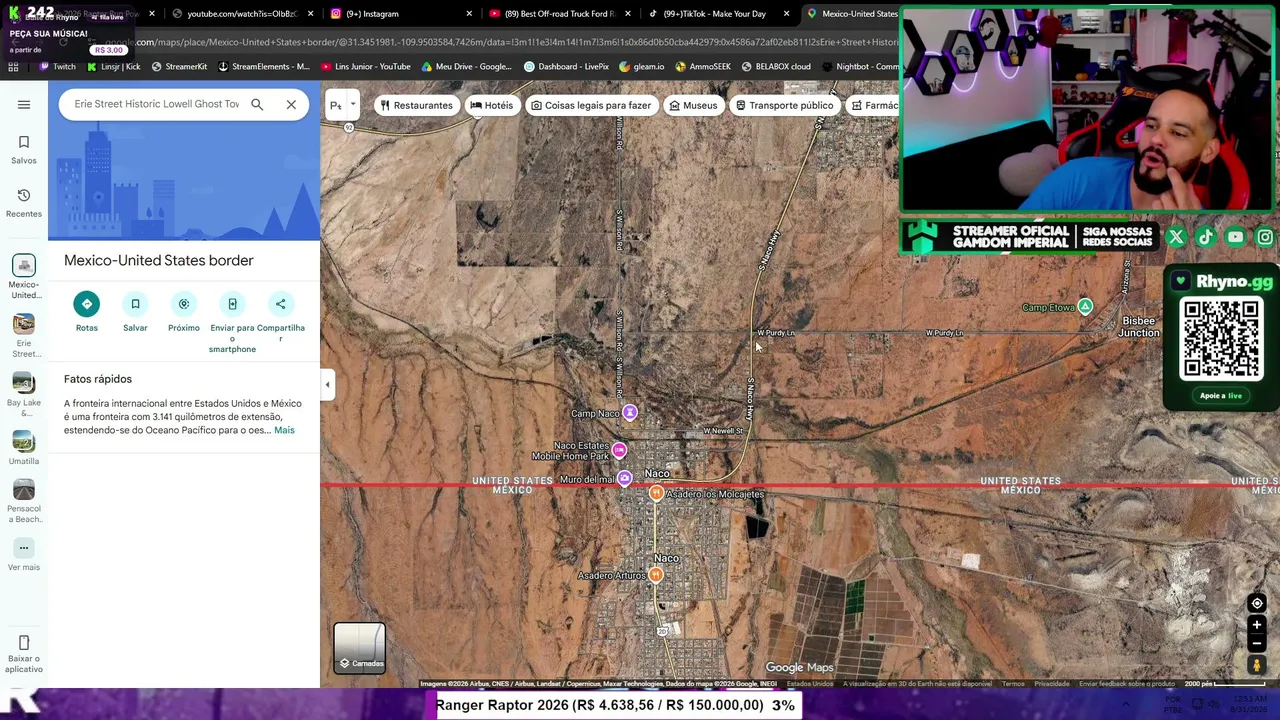Filter map by Restaurantes

pyautogui.click(x=416, y=105)
